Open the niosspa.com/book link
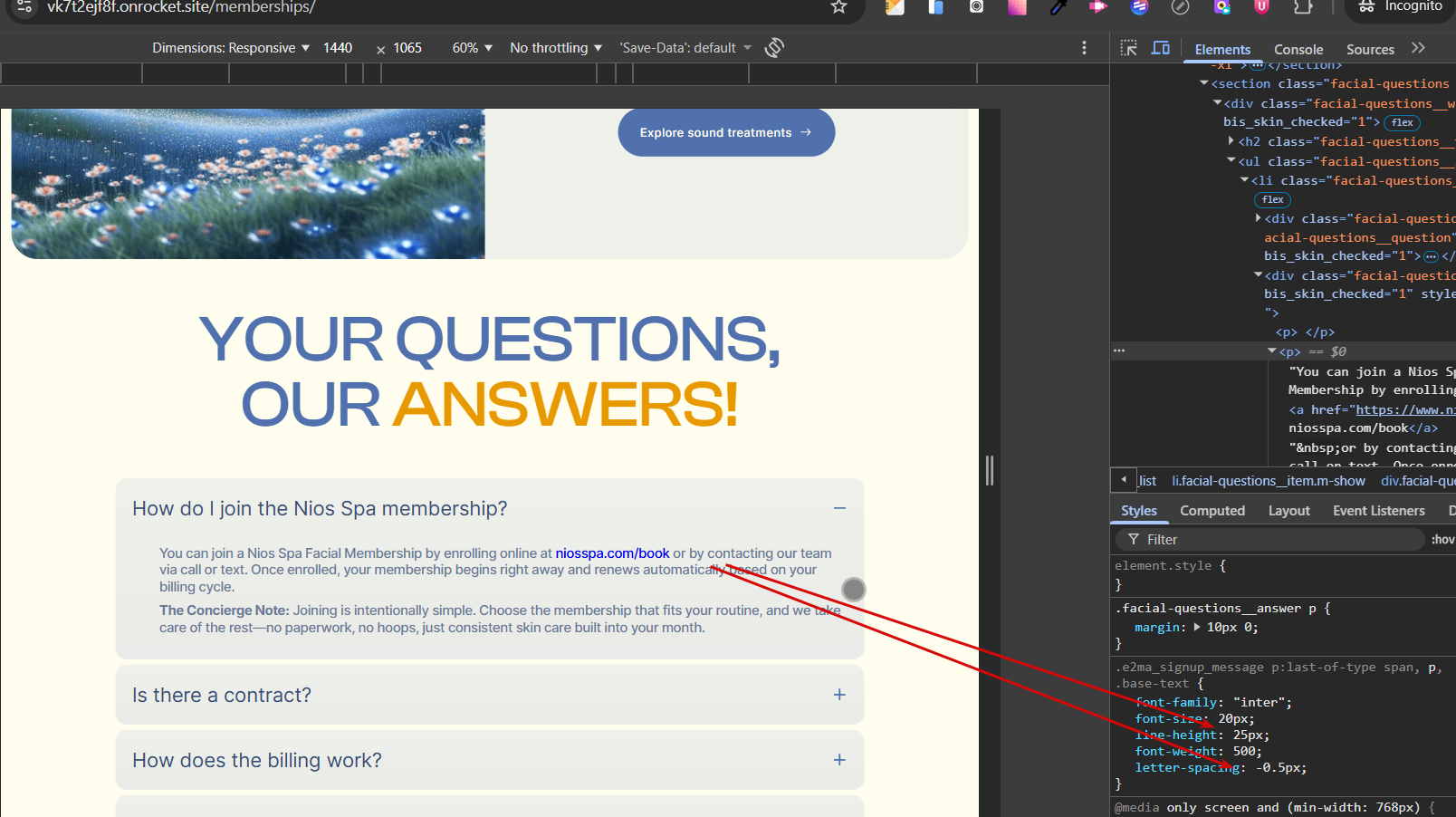Viewport: 1456px width, 817px height. pos(612,553)
